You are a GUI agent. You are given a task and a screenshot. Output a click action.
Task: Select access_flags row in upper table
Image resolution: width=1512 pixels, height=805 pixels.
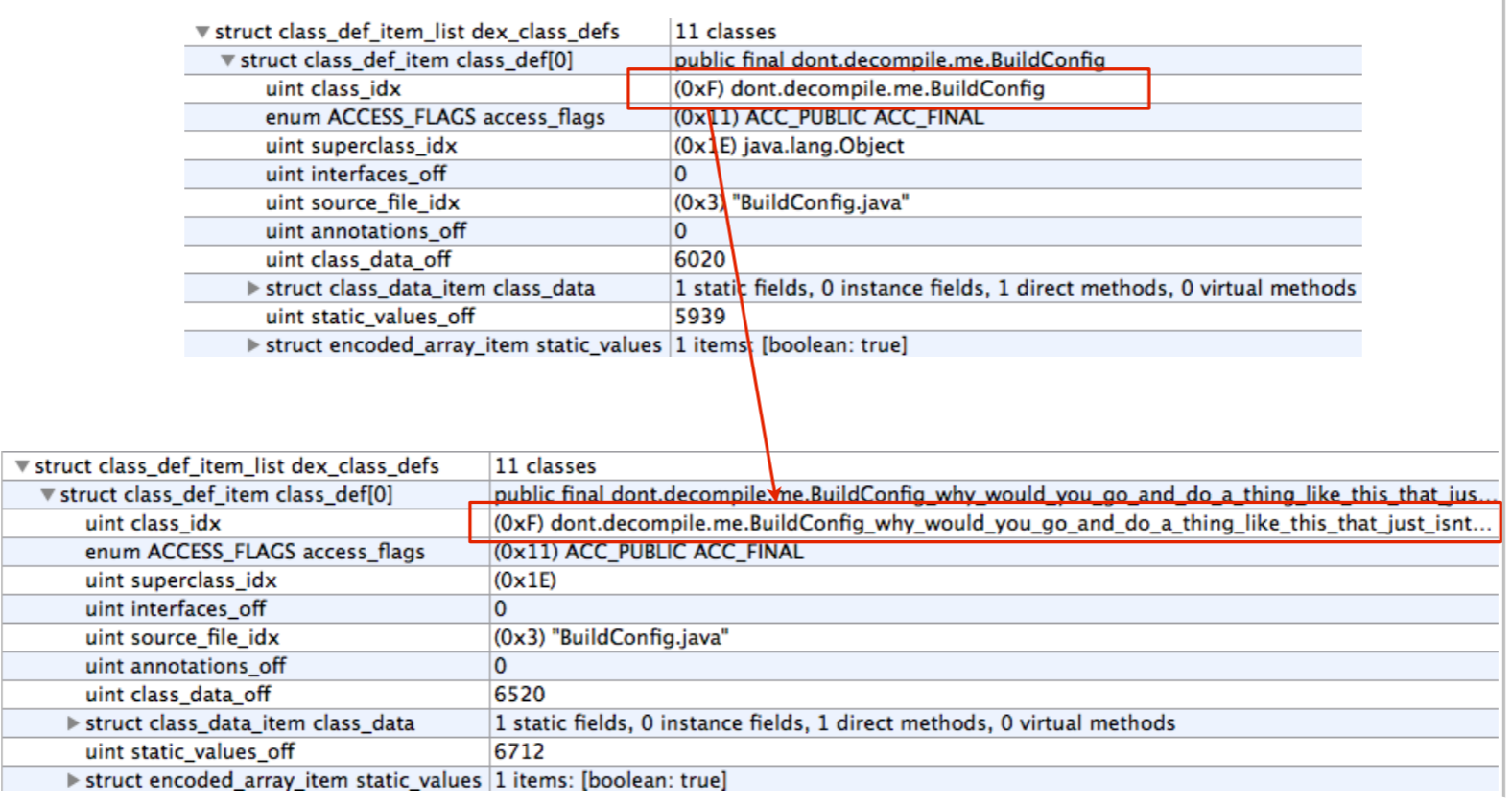(435, 117)
